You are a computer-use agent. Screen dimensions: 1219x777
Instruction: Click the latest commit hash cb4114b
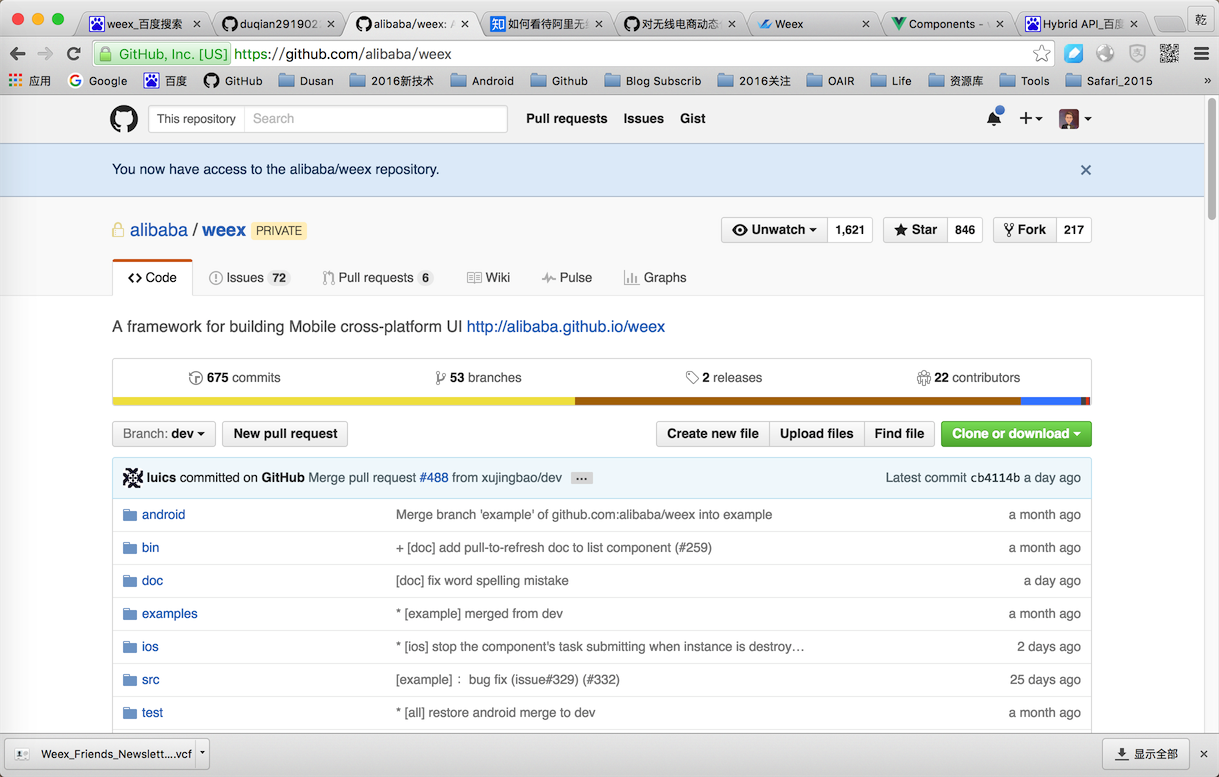pos(995,478)
